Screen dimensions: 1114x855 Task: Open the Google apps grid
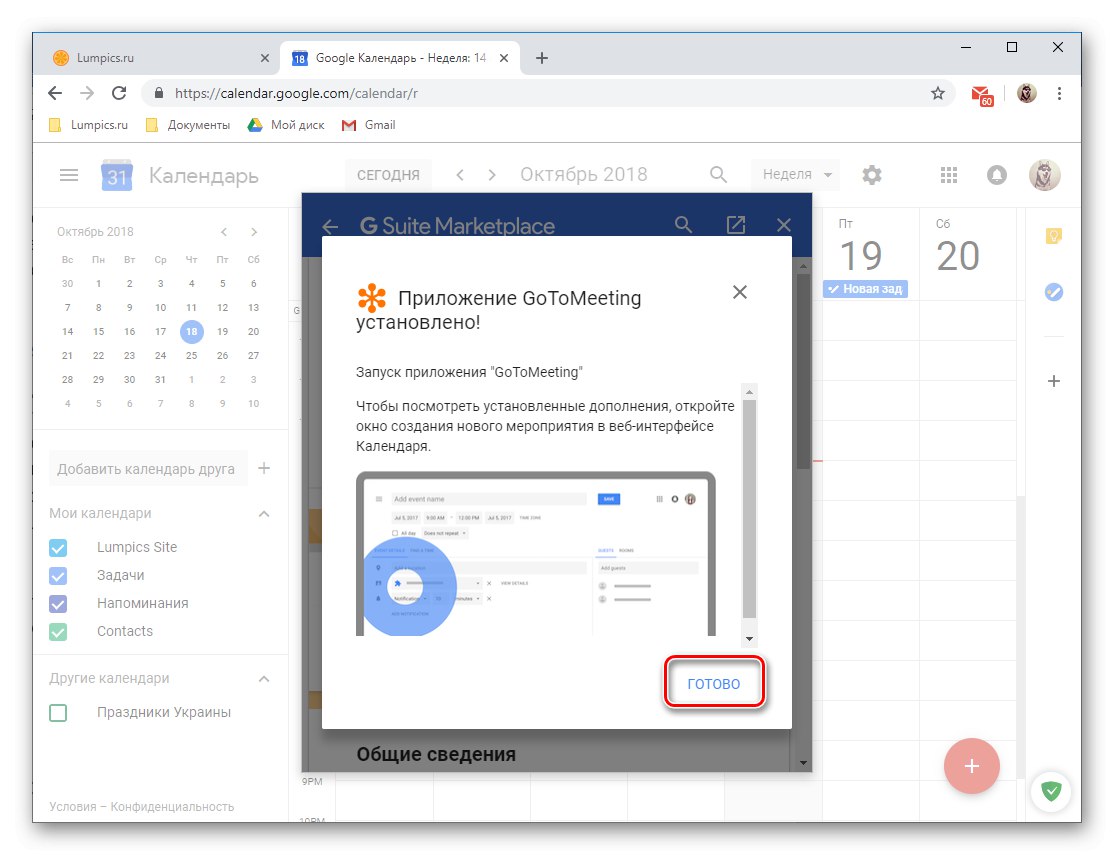pyautogui.click(x=948, y=174)
